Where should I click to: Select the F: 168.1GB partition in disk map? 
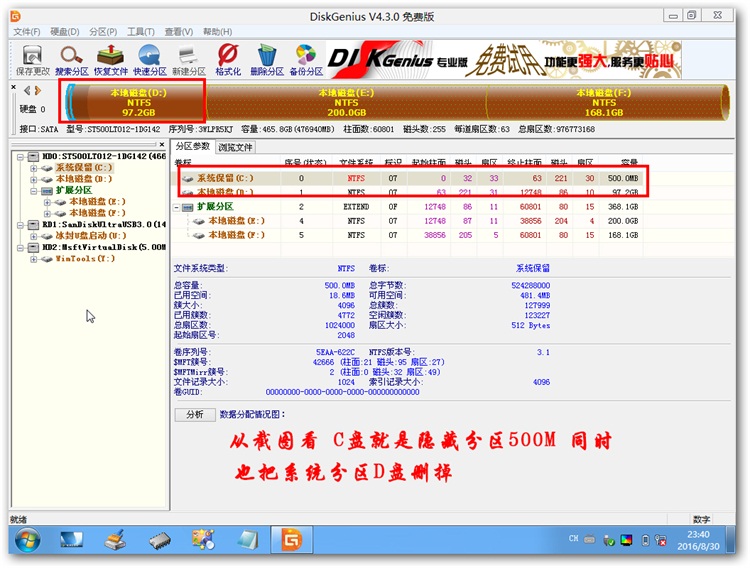click(x=604, y=102)
